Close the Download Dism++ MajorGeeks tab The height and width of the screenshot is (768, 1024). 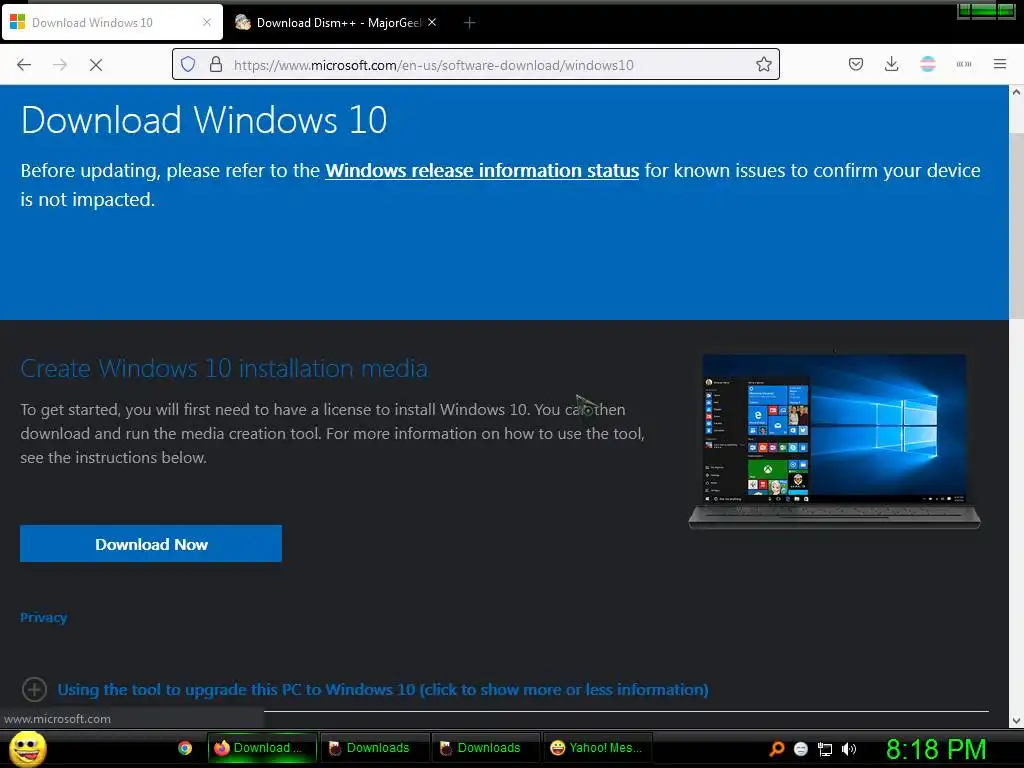[432, 22]
